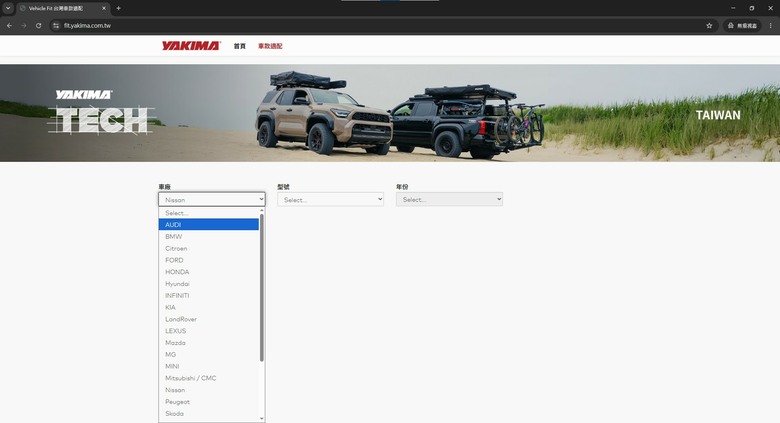Select Skoda from the make list
The image size is (780, 423).
[x=209, y=414]
